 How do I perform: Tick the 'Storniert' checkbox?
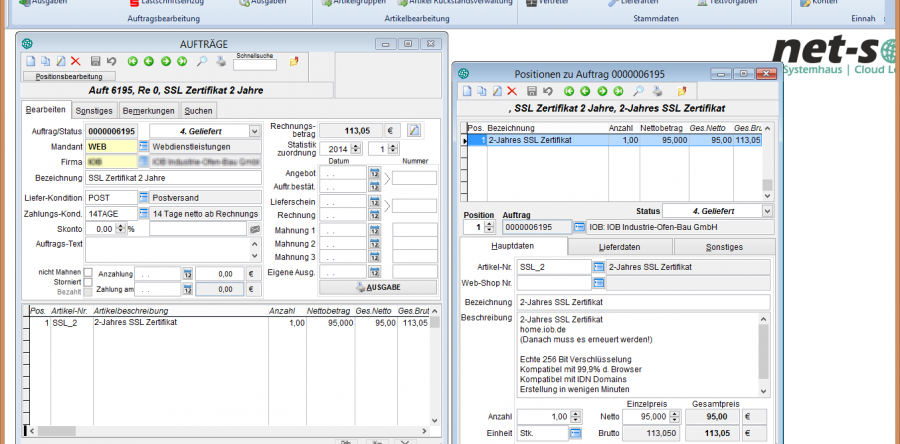click(x=88, y=282)
